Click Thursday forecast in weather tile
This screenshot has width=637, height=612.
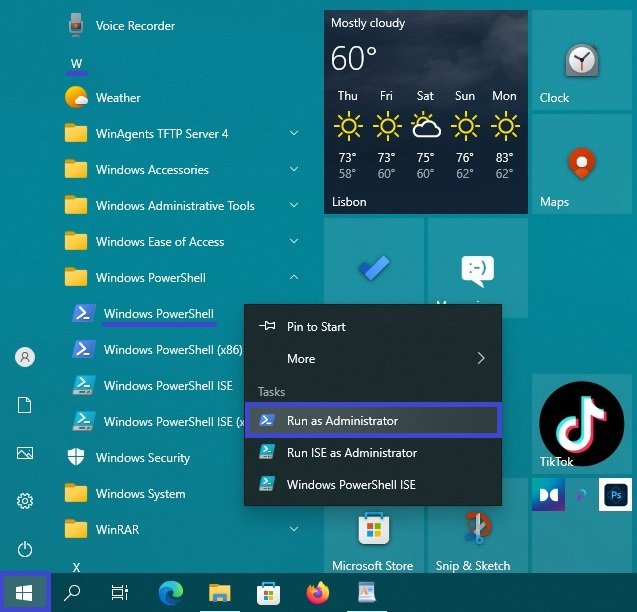(x=348, y=135)
